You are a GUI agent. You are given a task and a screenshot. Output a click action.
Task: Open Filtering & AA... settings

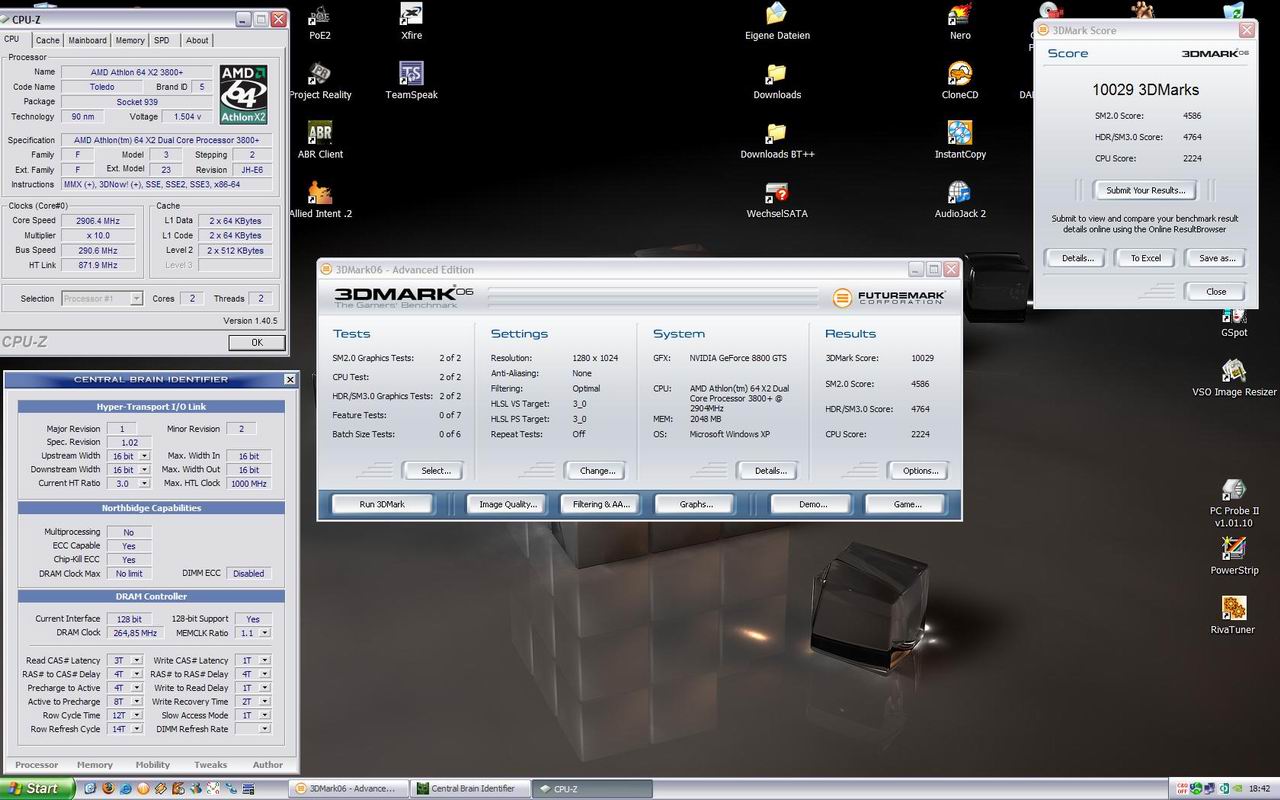tap(601, 504)
